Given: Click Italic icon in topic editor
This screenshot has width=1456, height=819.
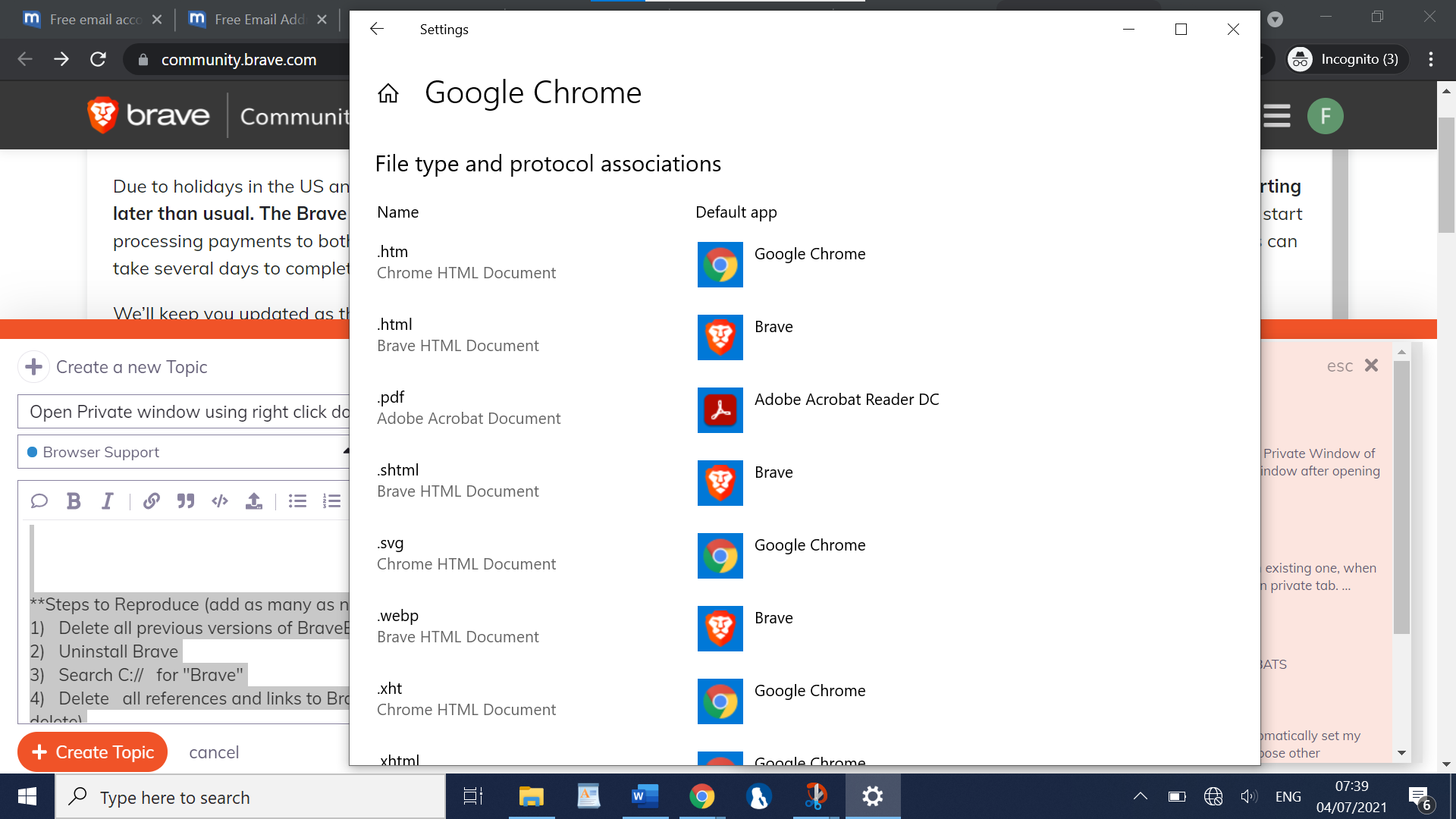Looking at the screenshot, I should [108, 500].
